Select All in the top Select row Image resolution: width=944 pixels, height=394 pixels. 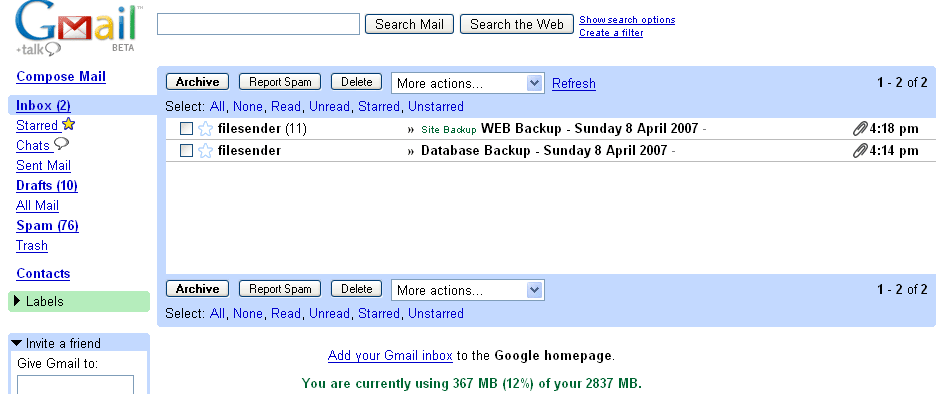[x=217, y=107]
